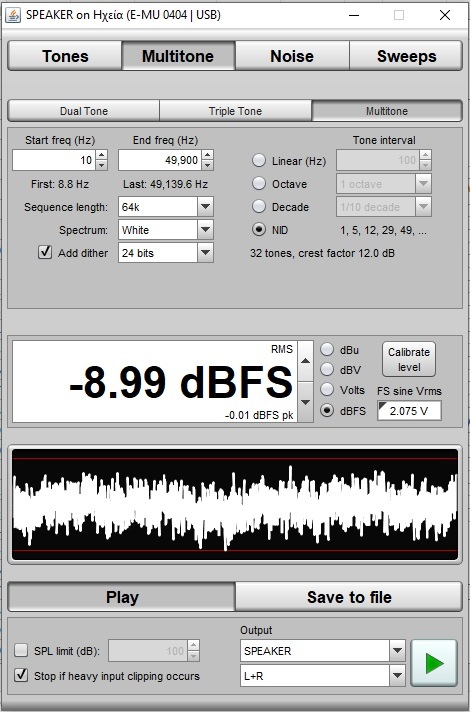Select NID tone interval option
Viewport: 472px width, 712px height.
[259, 230]
